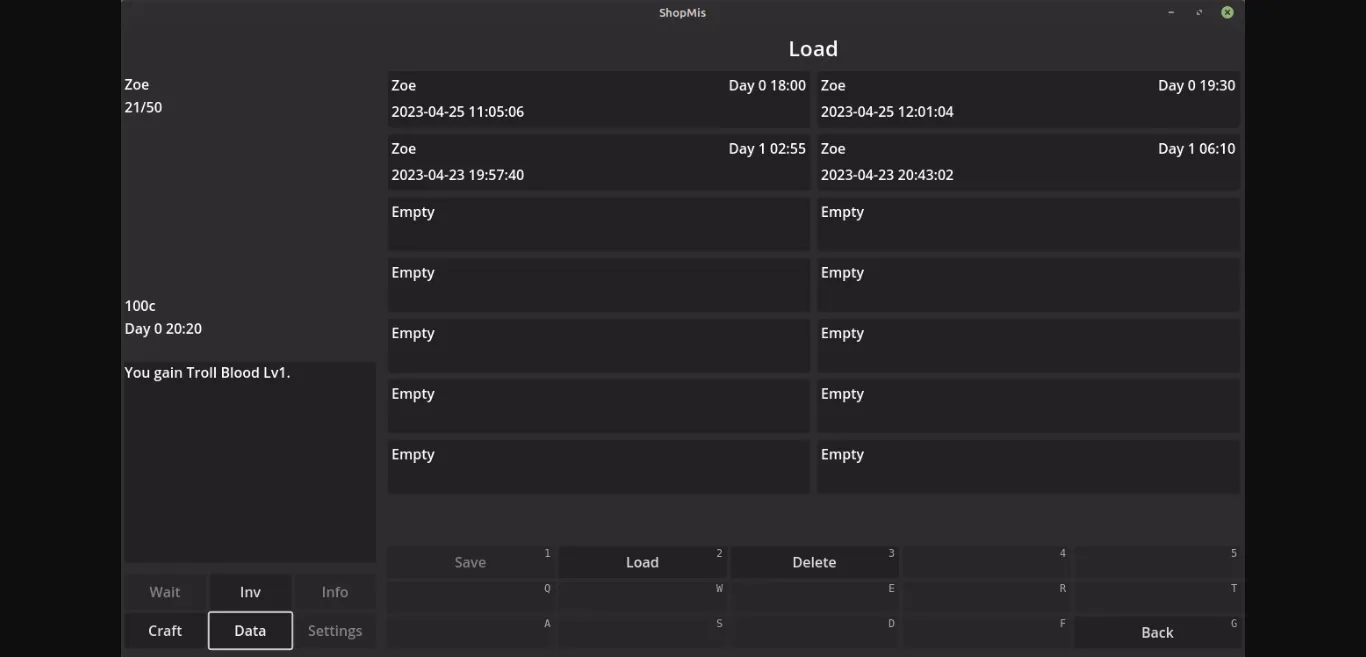Open the Inv tab

250,592
